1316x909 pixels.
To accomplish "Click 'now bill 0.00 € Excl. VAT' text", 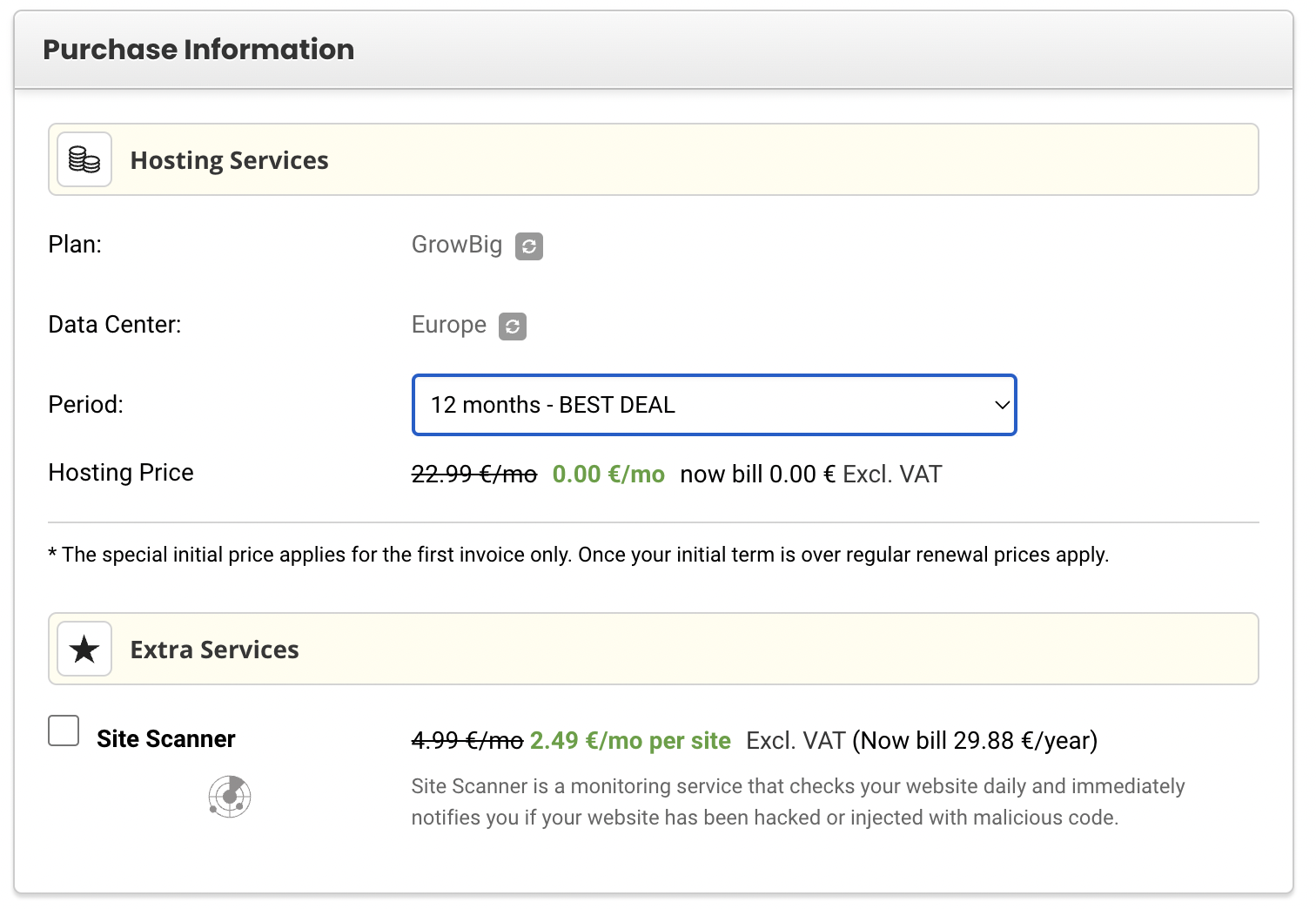I will click(811, 475).
